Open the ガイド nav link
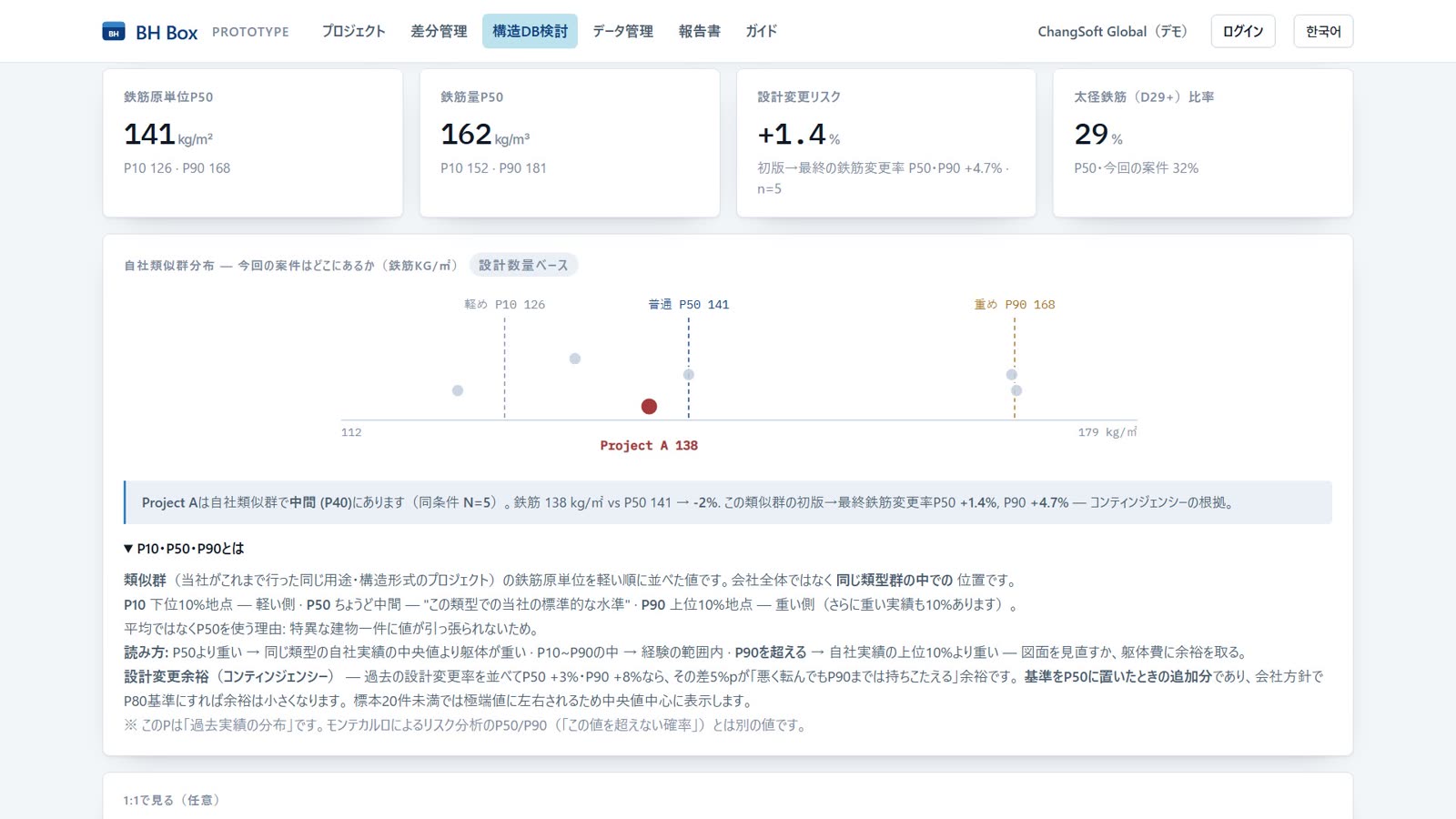1456x819 pixels. pos(762,31)
